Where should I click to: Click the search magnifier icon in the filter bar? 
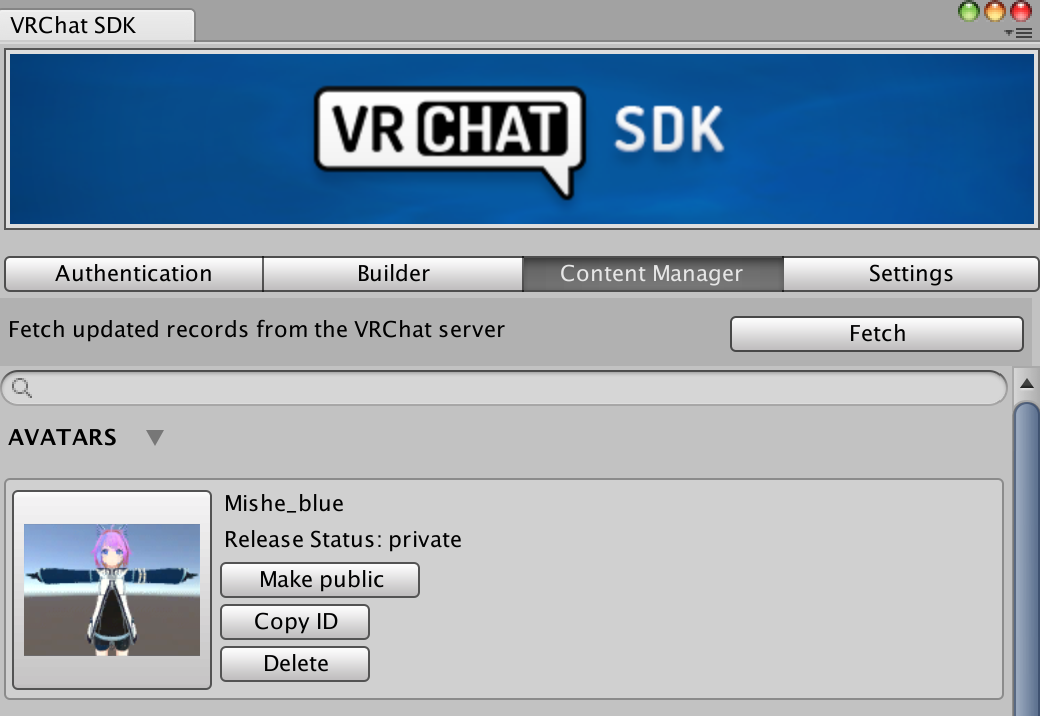point(20,387)
